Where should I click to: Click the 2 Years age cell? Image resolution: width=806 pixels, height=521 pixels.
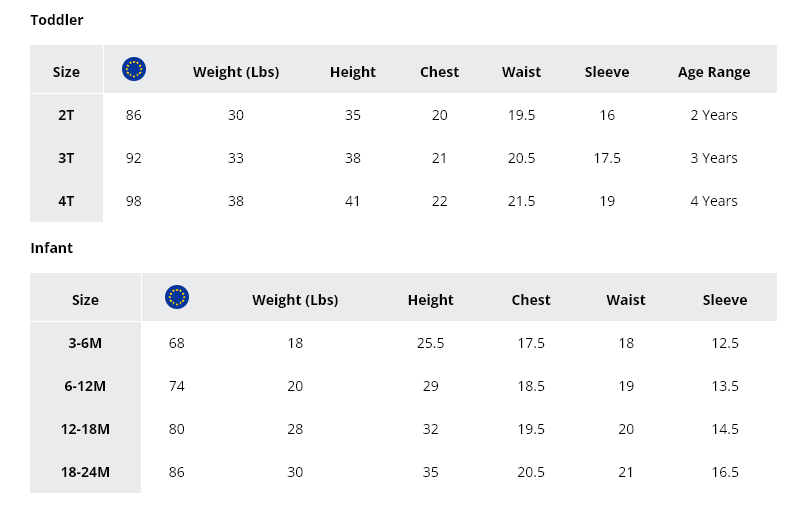coord(714,115)
